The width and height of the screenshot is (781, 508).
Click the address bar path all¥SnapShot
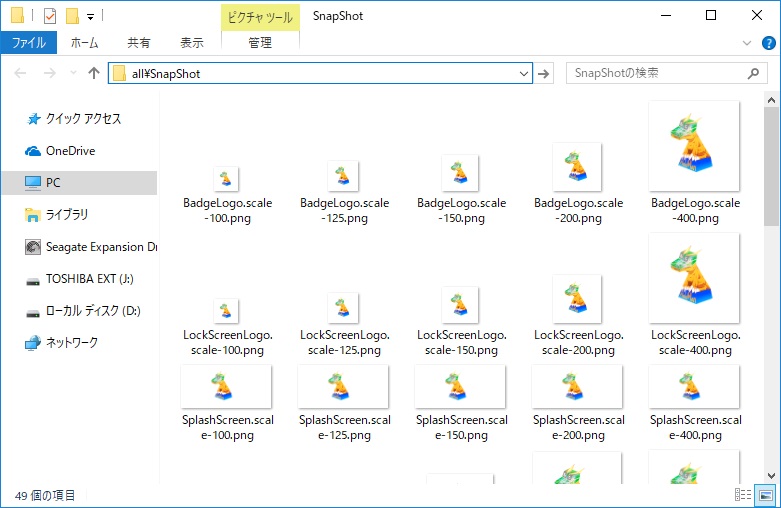[166, 74]
